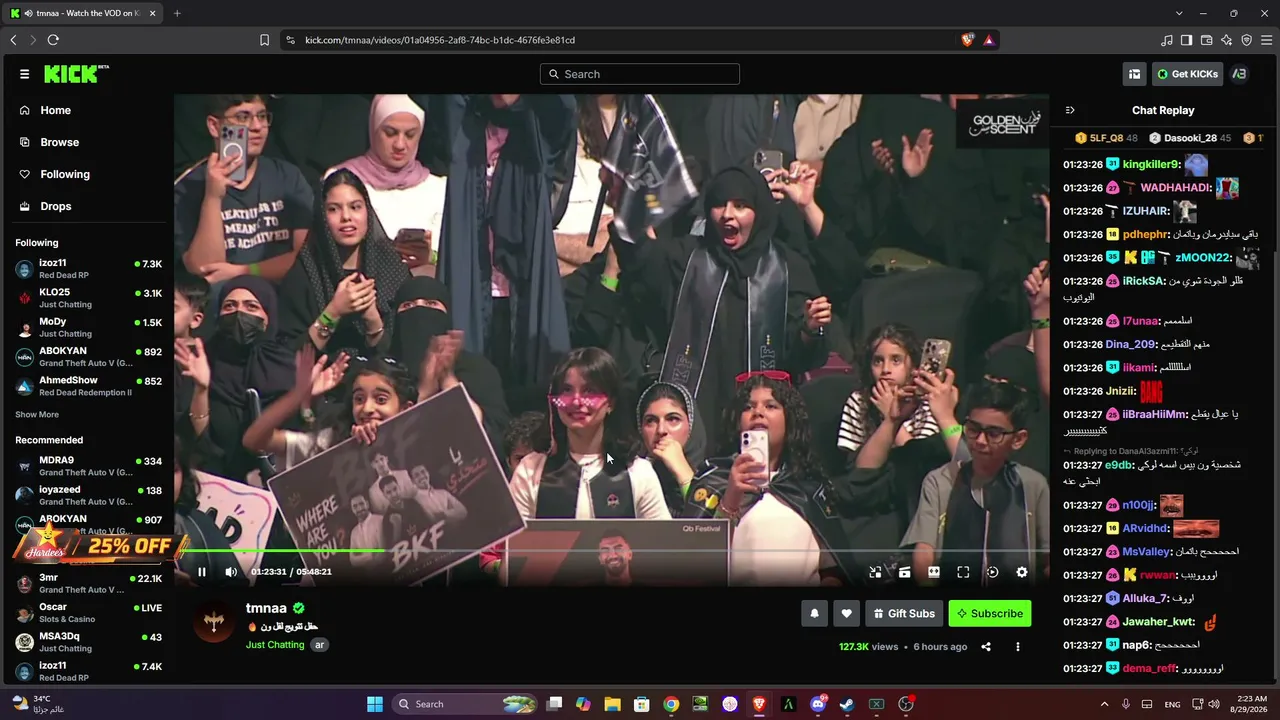Open new browser tab
The image size is (1280, 720).
click(177, 13)
